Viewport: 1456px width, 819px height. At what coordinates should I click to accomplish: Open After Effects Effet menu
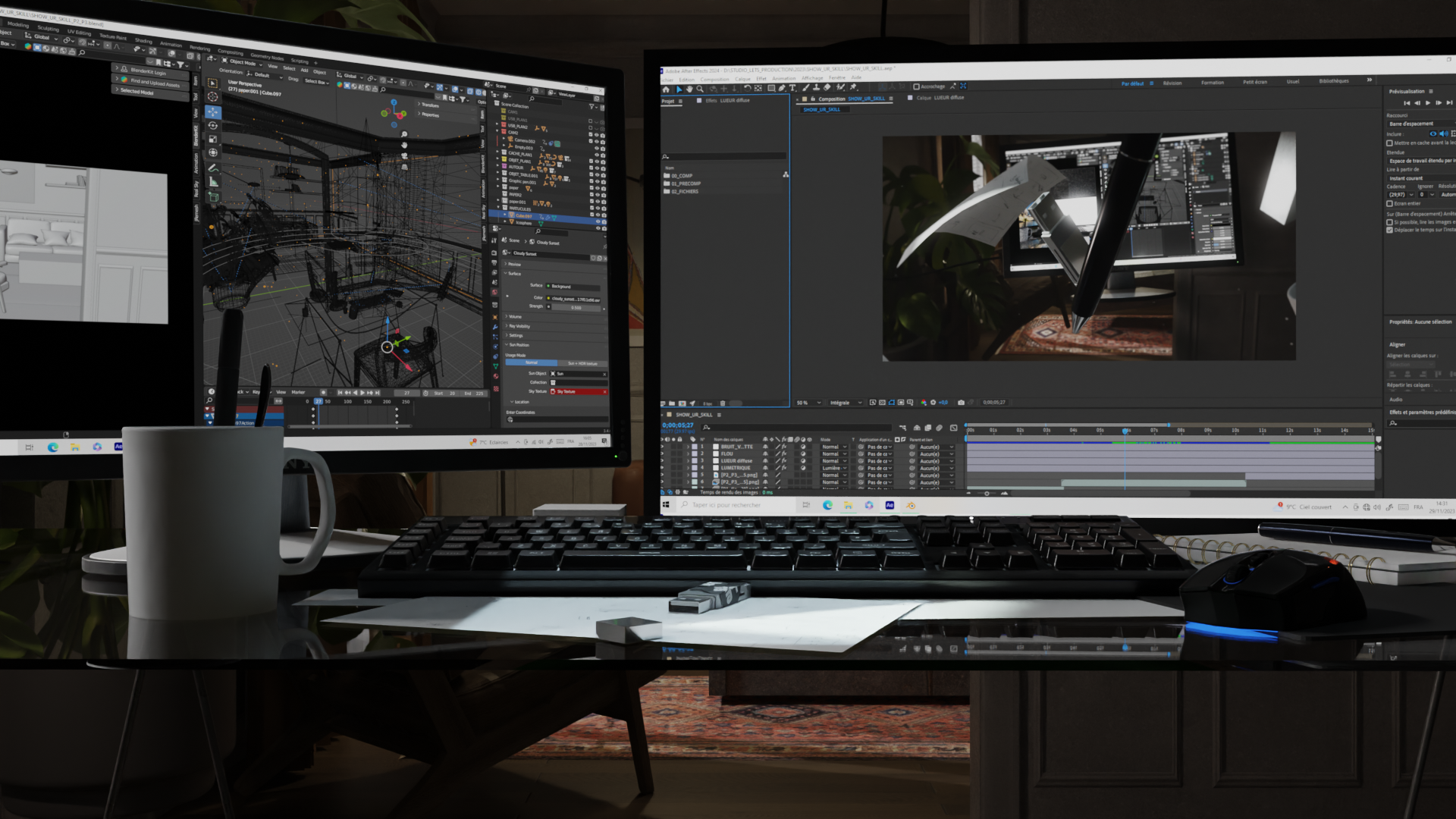pos(761,78)
